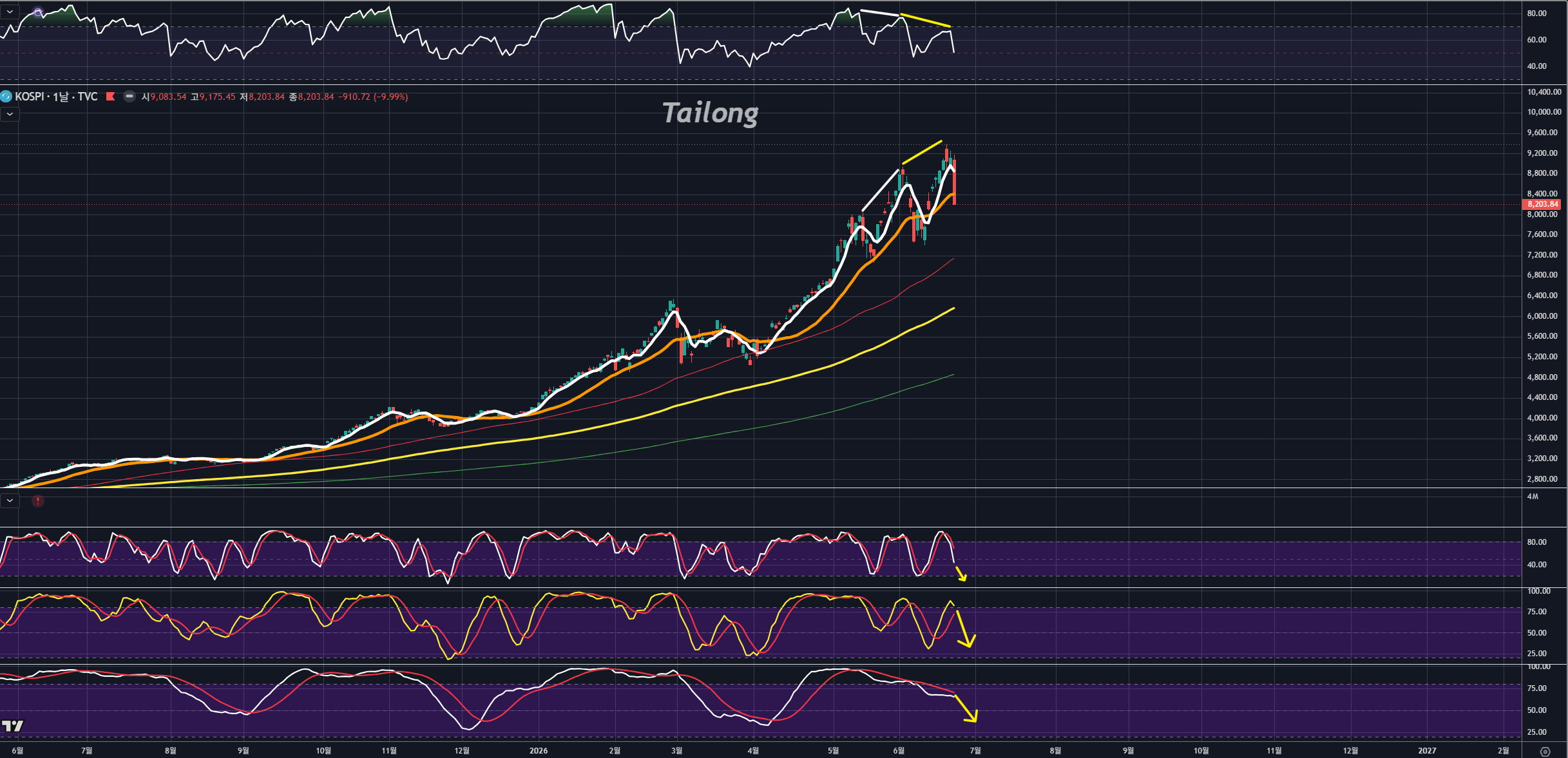Click the red exclamation warning icon
This screenshot has width=1568, height=758.
(x=38, y=500)
